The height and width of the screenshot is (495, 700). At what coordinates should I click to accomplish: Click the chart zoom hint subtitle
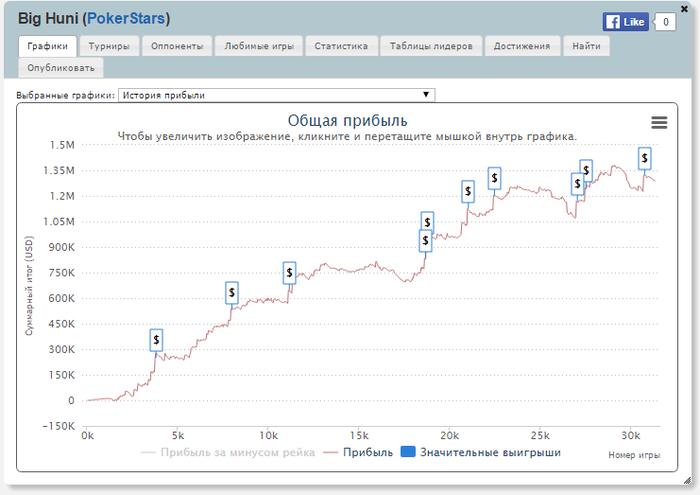coord(347,137)
